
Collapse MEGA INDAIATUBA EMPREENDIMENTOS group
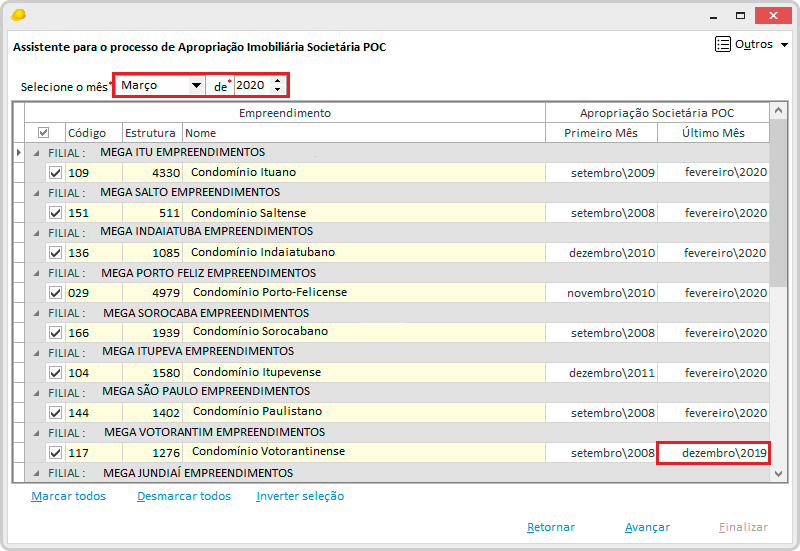click(x=36, y=233)
